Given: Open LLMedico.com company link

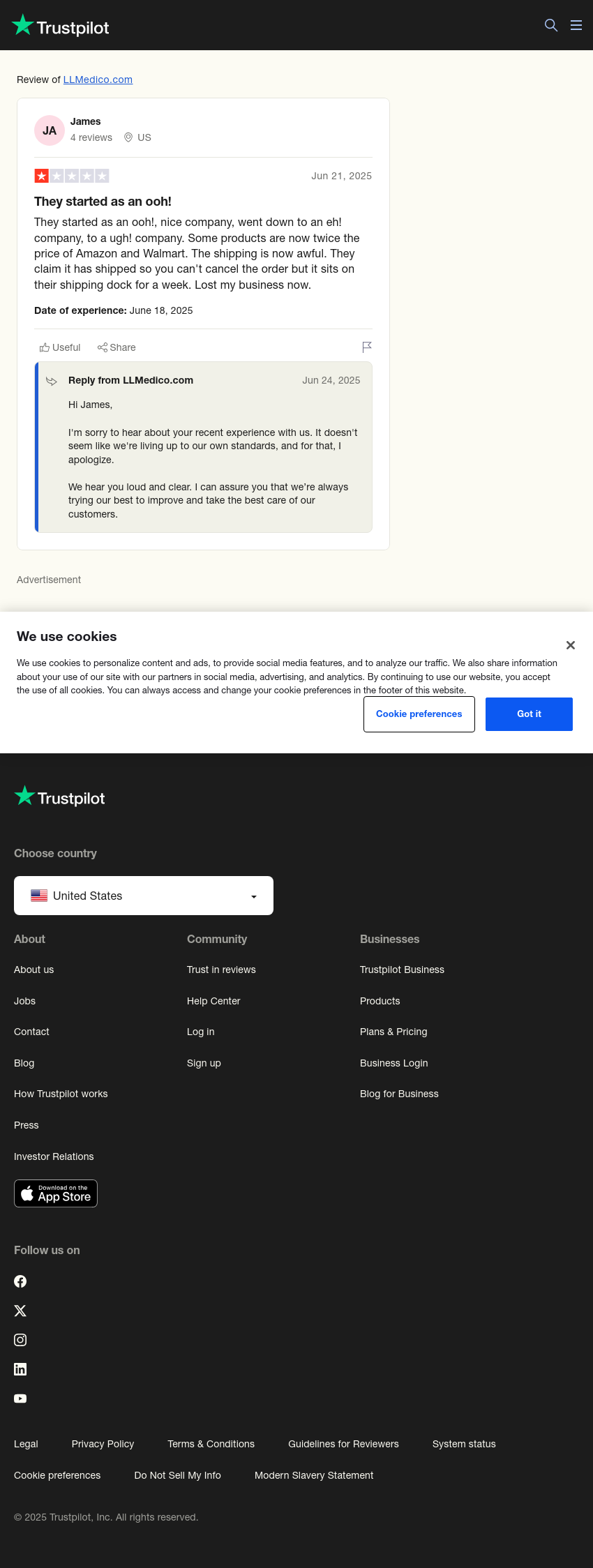Looking at the screenshot, I should pos(98,80).
